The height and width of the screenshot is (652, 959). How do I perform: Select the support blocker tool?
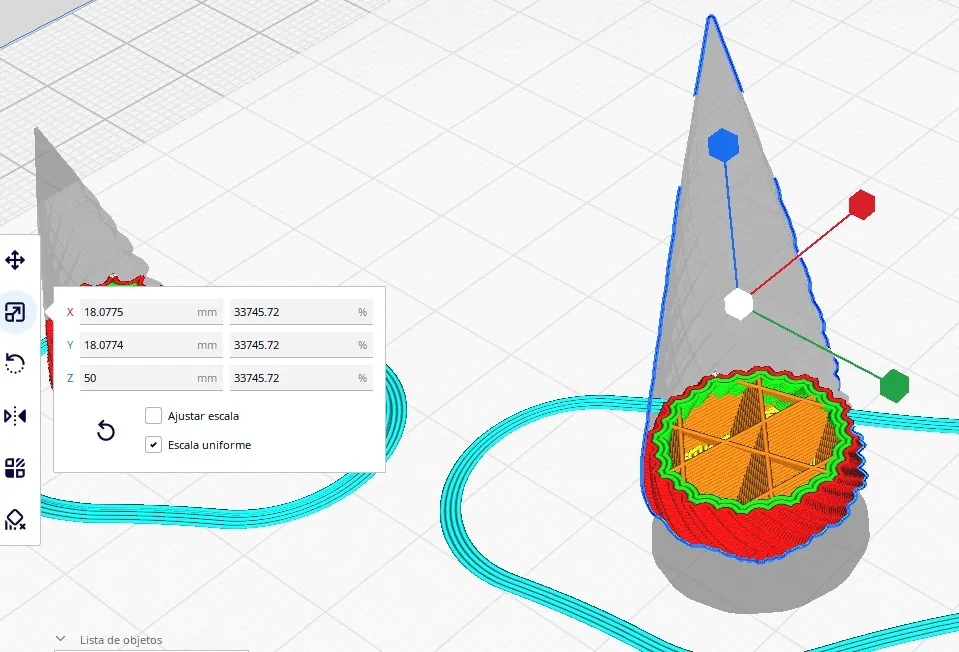coord(15,521)
